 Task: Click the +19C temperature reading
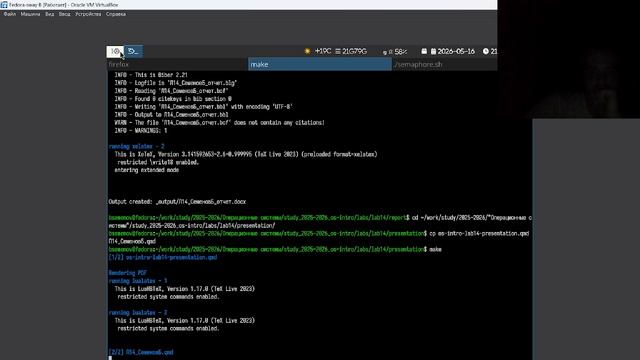[x=323, y=51]
